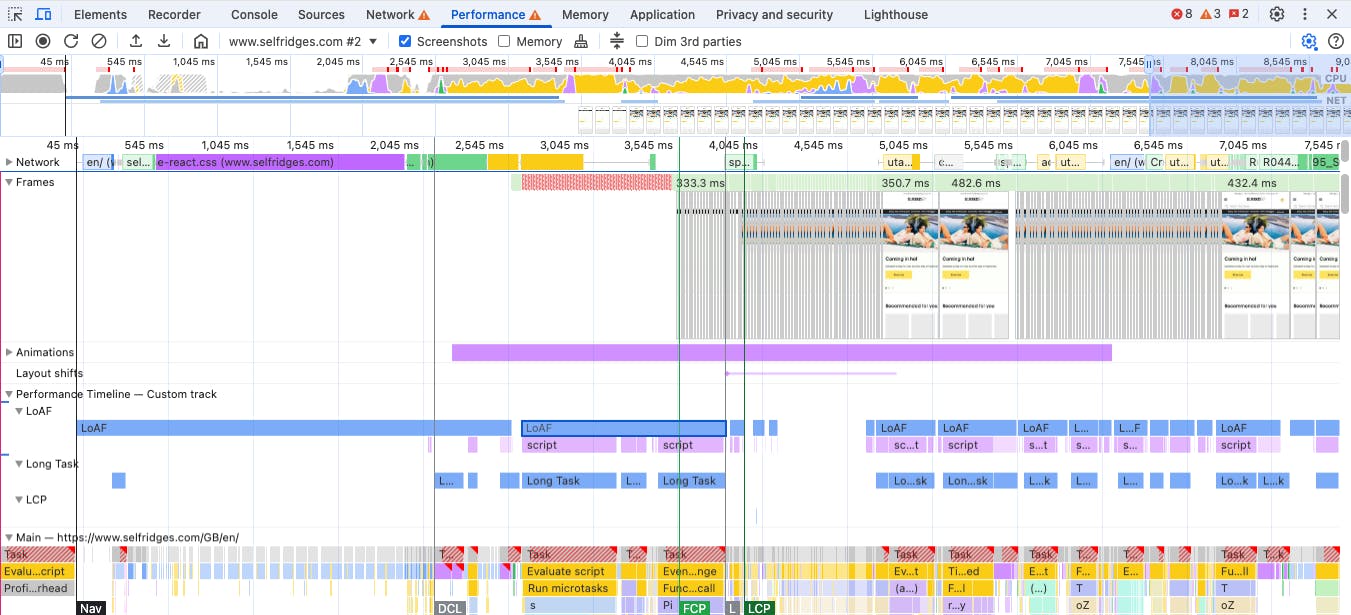The height and width of the screenshot is (615, 1351).
Task: Activate the inspect element cursor tool
Action: pyautogui.click(x=14, y=14)
